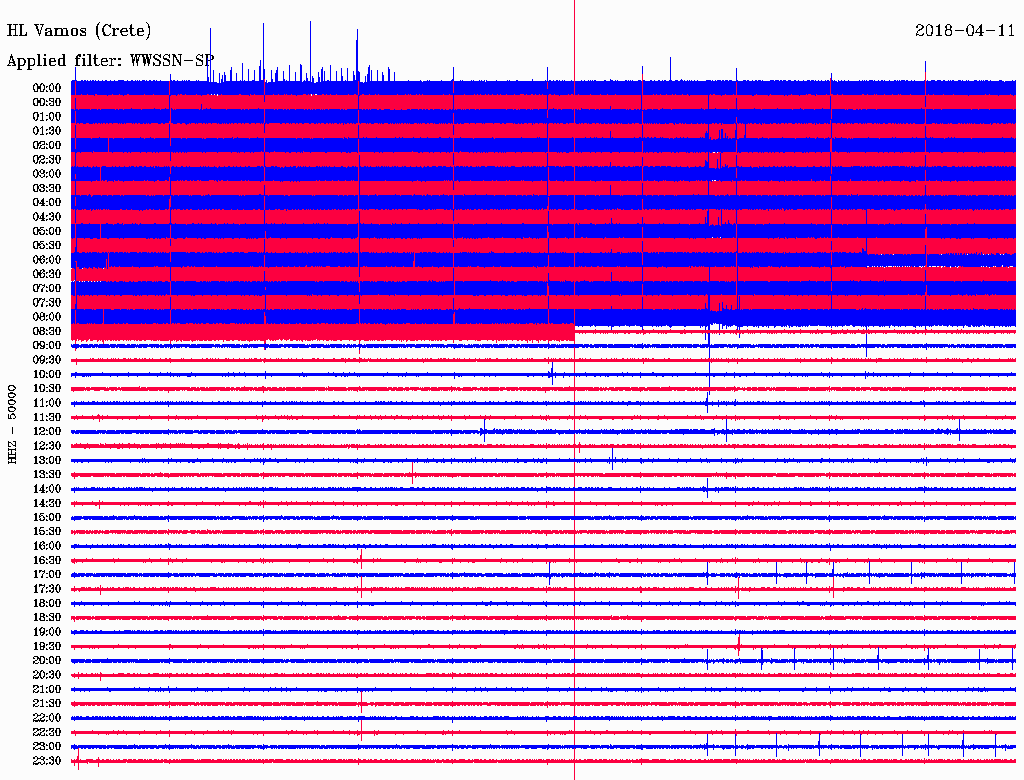Click the 02:00 time label

[47, 145]
